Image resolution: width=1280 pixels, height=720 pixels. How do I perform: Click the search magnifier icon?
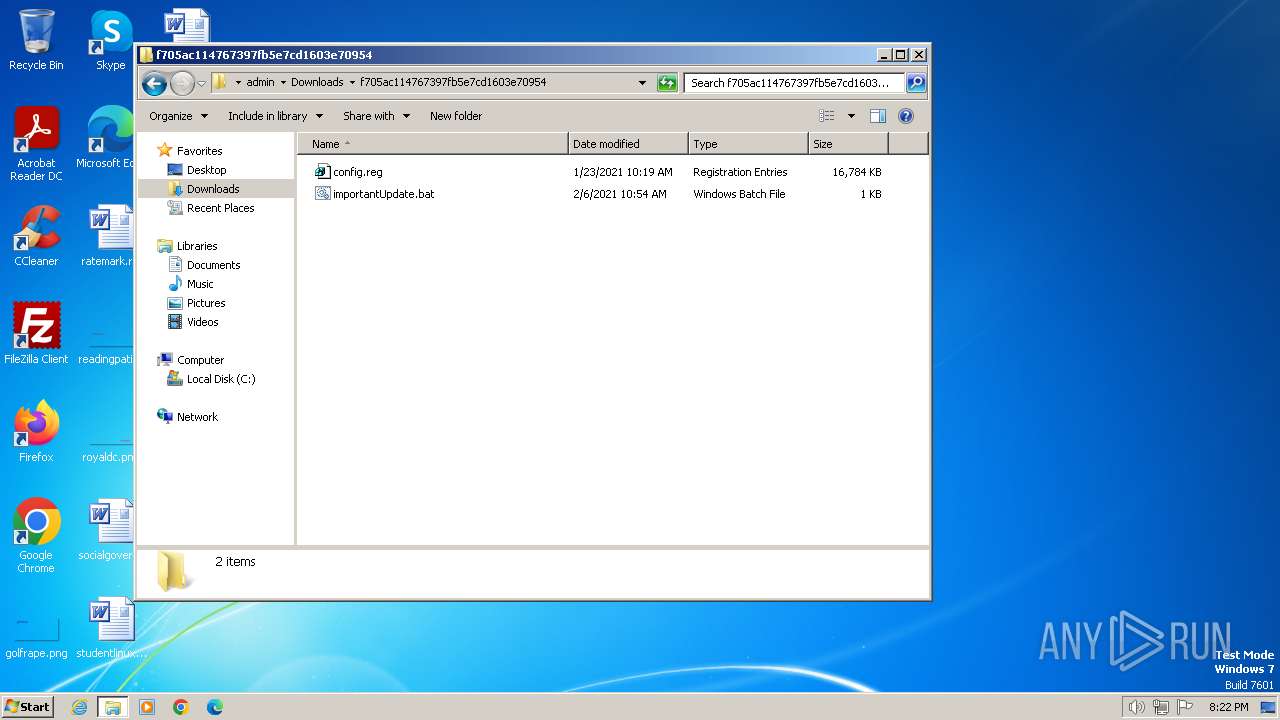point(916,83)
